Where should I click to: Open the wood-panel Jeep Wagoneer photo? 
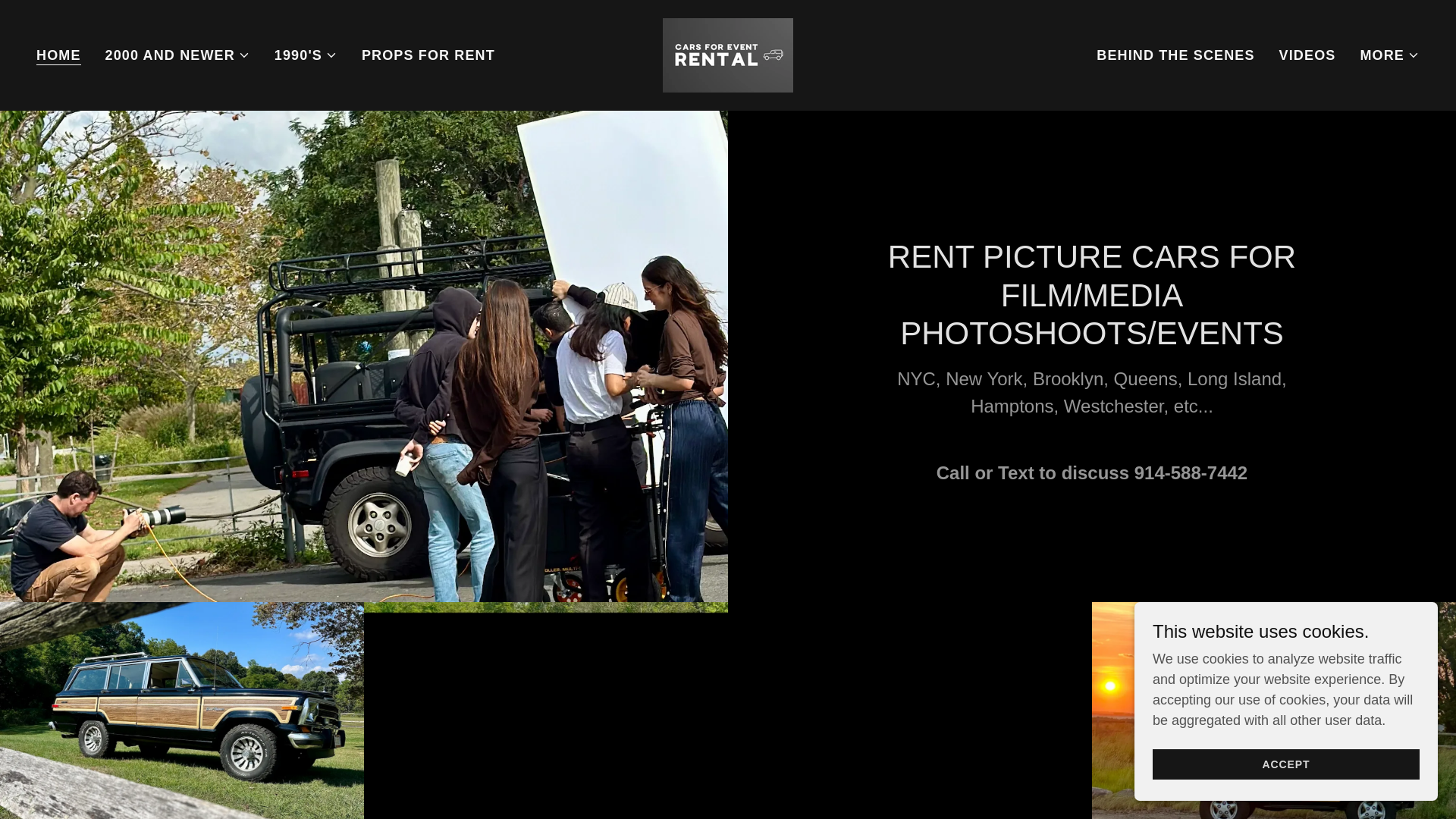182,711
